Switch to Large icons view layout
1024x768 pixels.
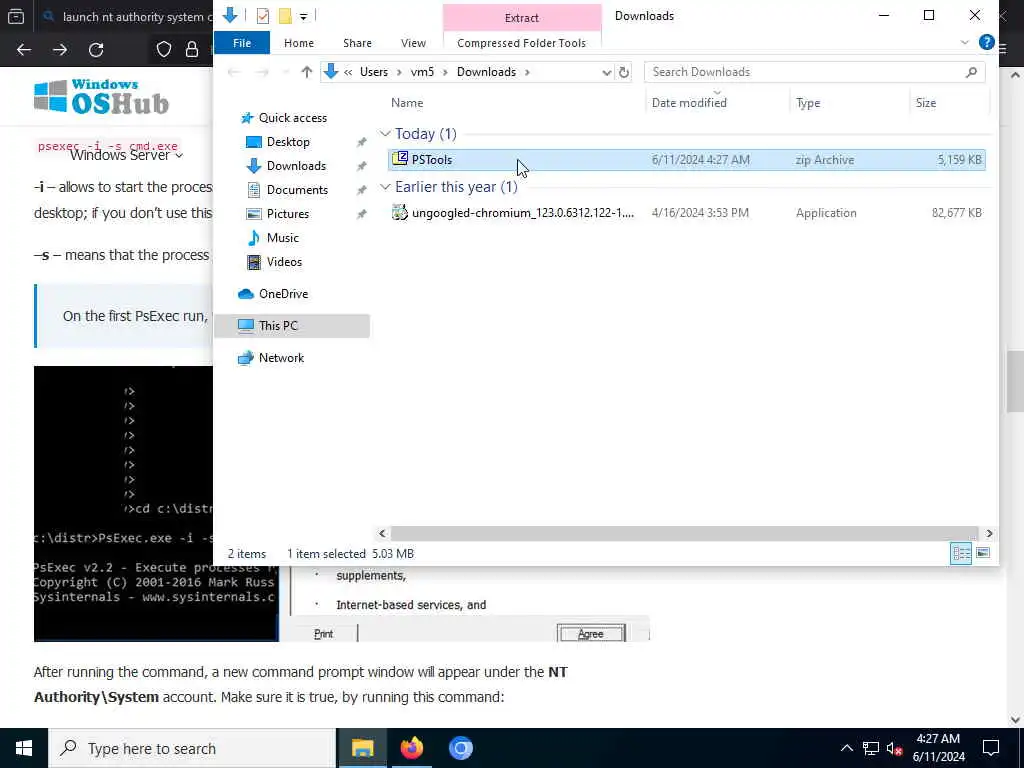[x=983, y=554]
